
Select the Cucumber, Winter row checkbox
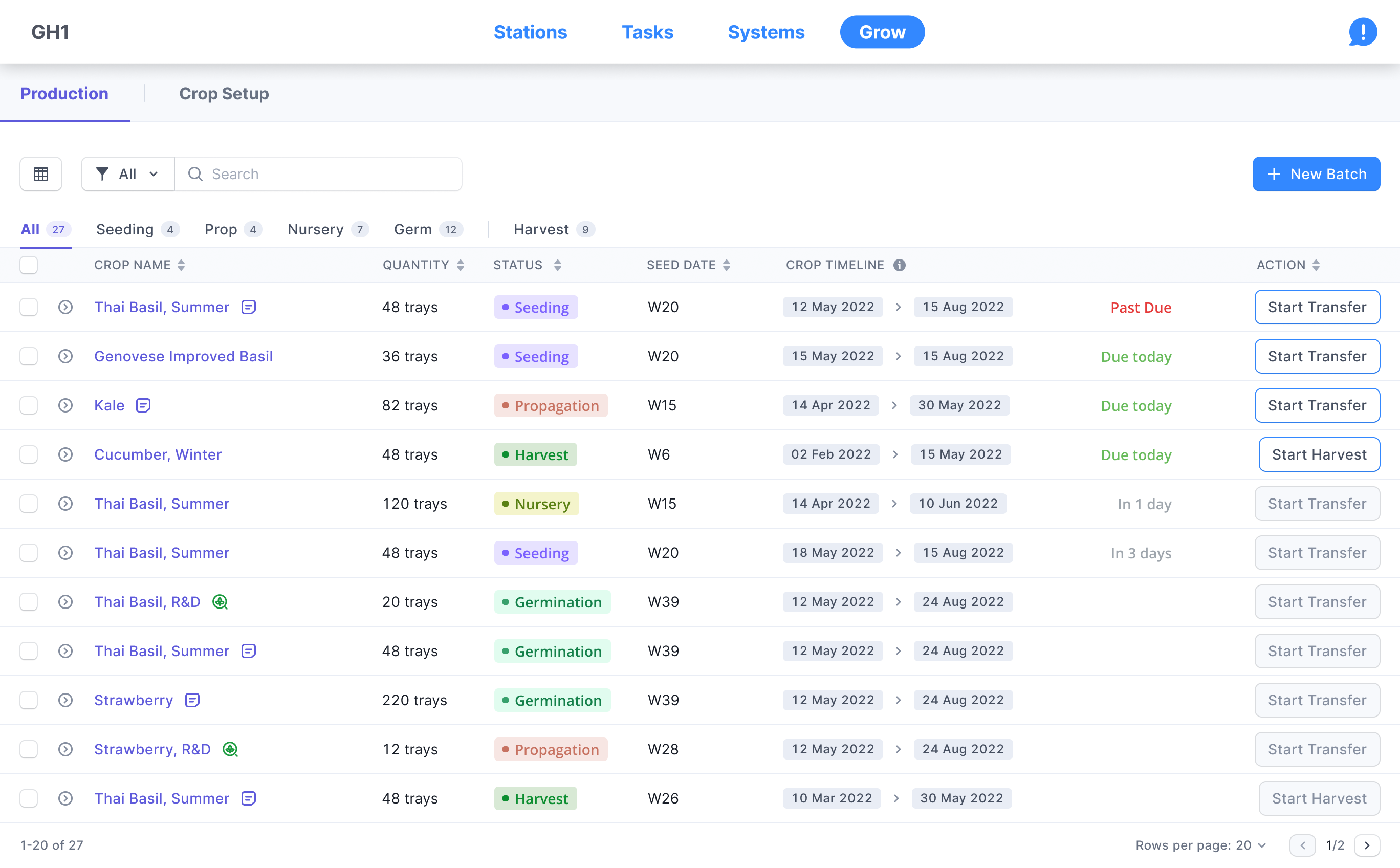coord(29,454)
